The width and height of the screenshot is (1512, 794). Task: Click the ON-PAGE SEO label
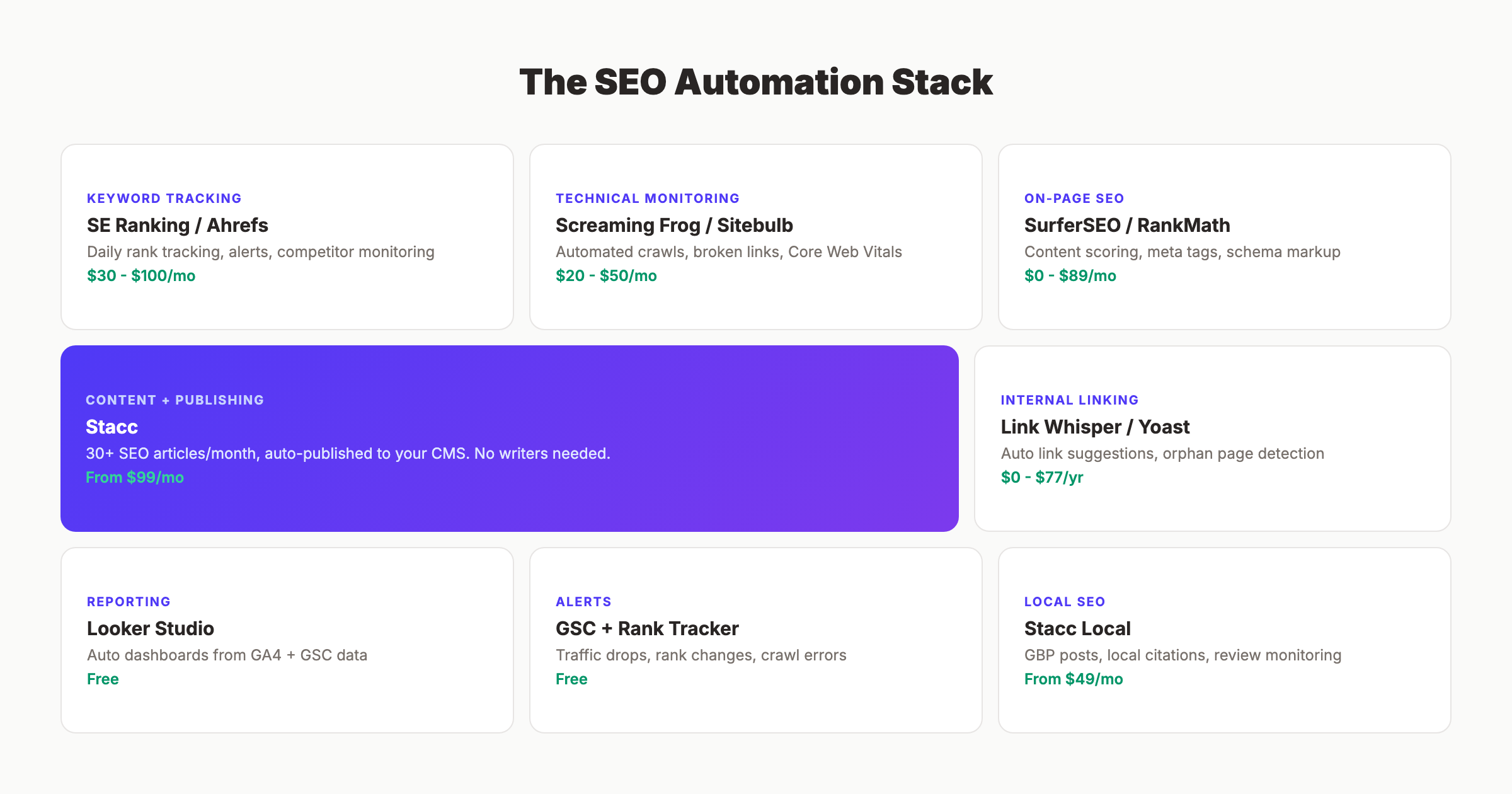pos(1072,198)
